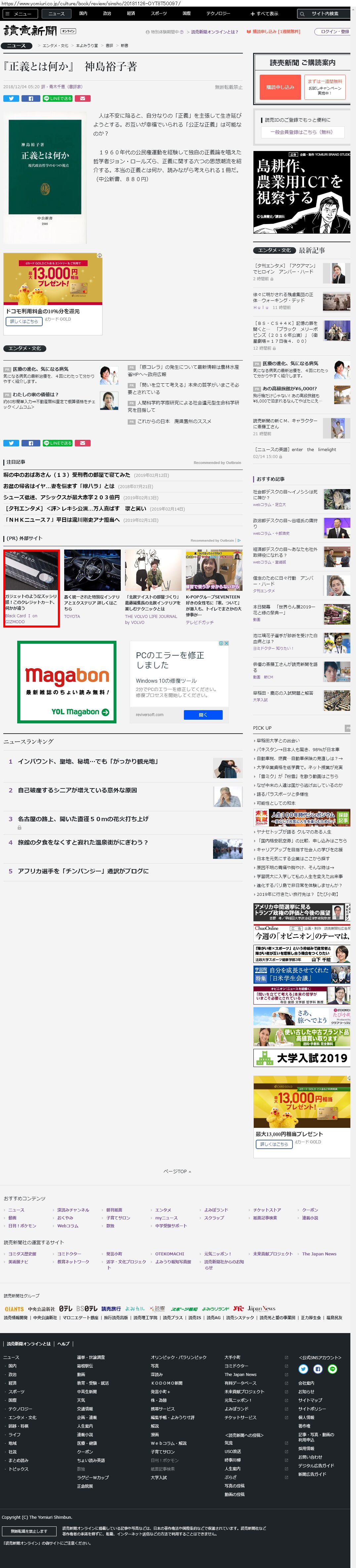The width and height of the screenshot is (356, 1568).
Task: Open わたしの家の価値は? PR link
Action: click(x=35, y=395)
